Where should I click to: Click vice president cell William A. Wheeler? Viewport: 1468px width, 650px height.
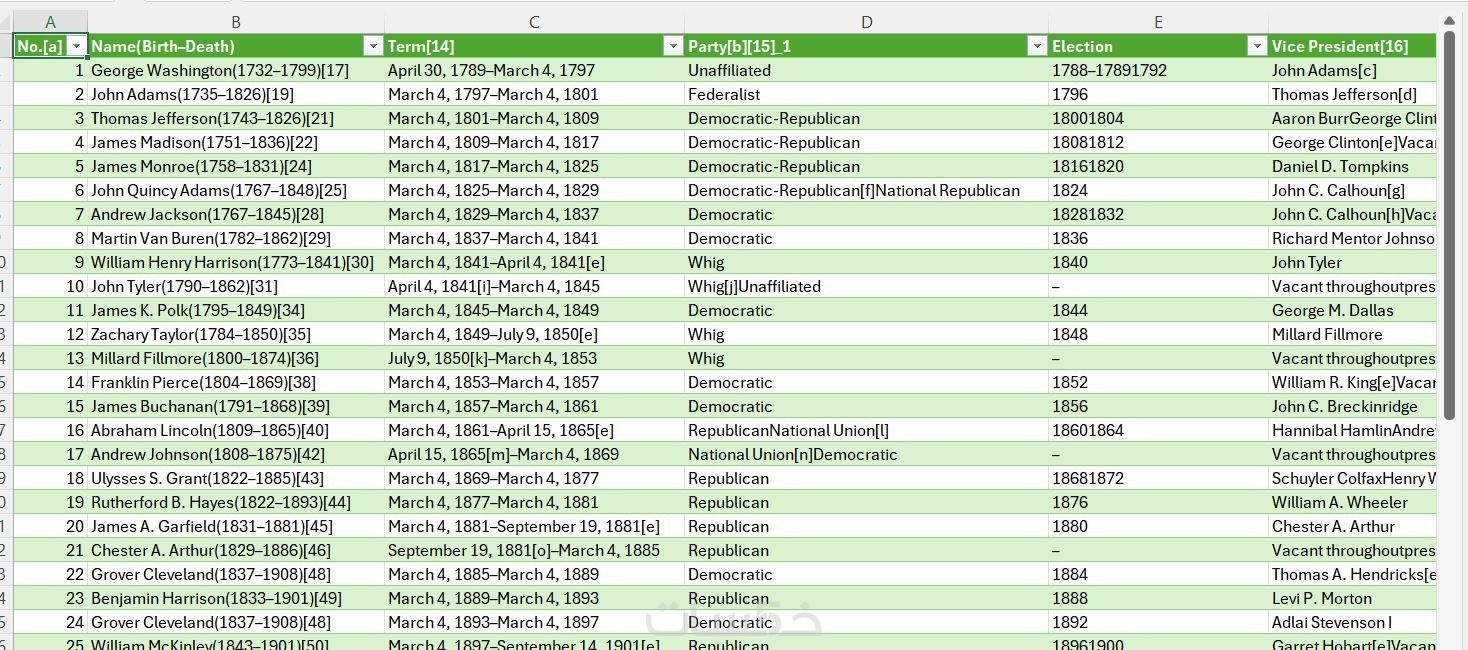point(1352,502)
